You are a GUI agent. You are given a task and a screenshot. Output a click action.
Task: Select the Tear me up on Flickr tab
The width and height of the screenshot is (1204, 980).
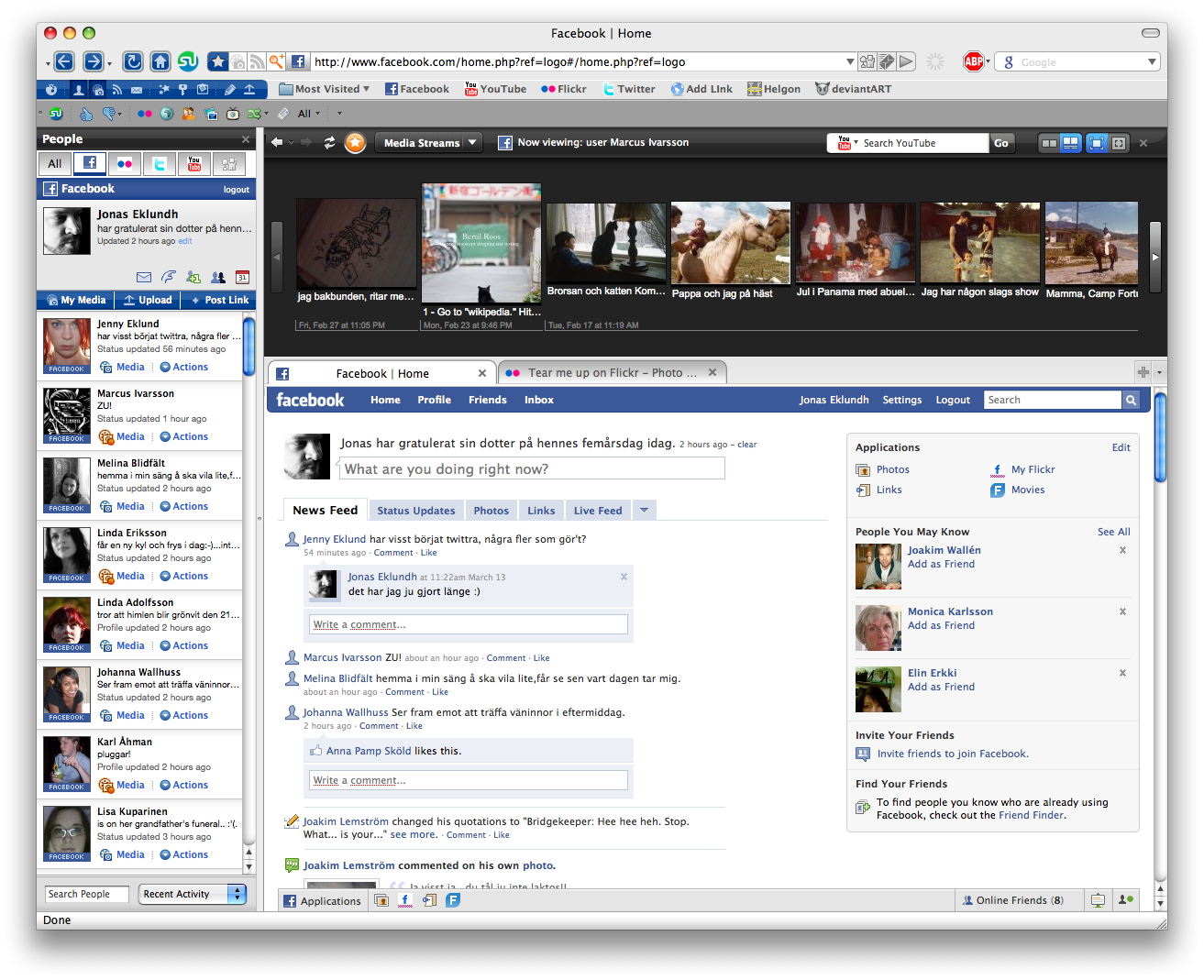click(612, 373)
